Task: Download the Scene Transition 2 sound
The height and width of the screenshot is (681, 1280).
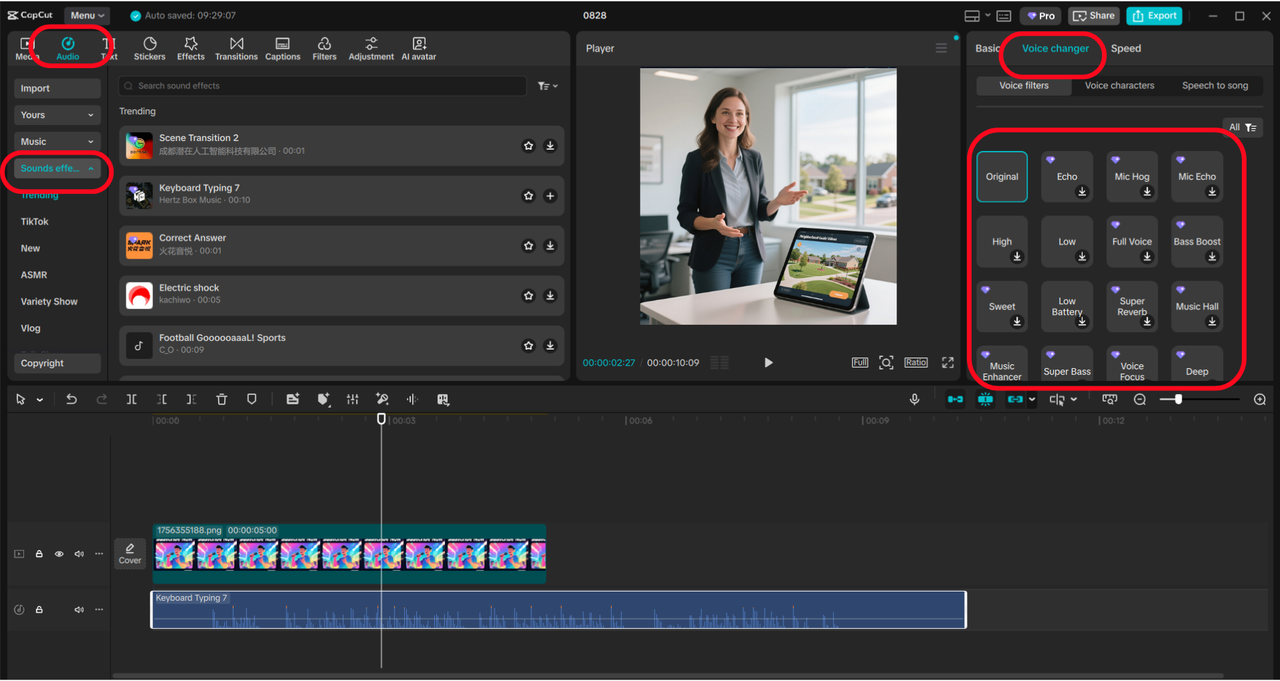Action: point(550,146)
